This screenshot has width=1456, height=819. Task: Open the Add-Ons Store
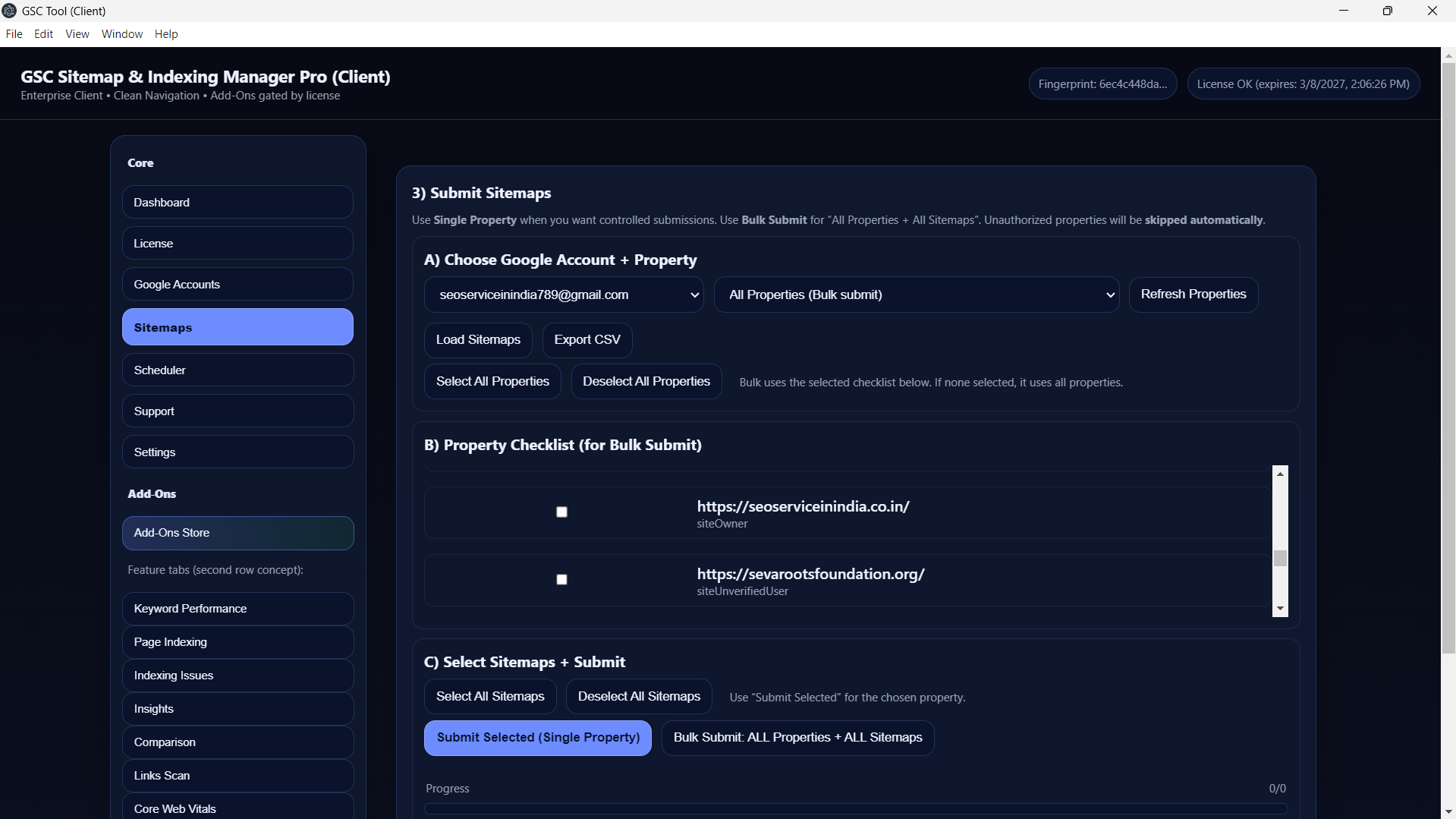[x=237, y=533]
